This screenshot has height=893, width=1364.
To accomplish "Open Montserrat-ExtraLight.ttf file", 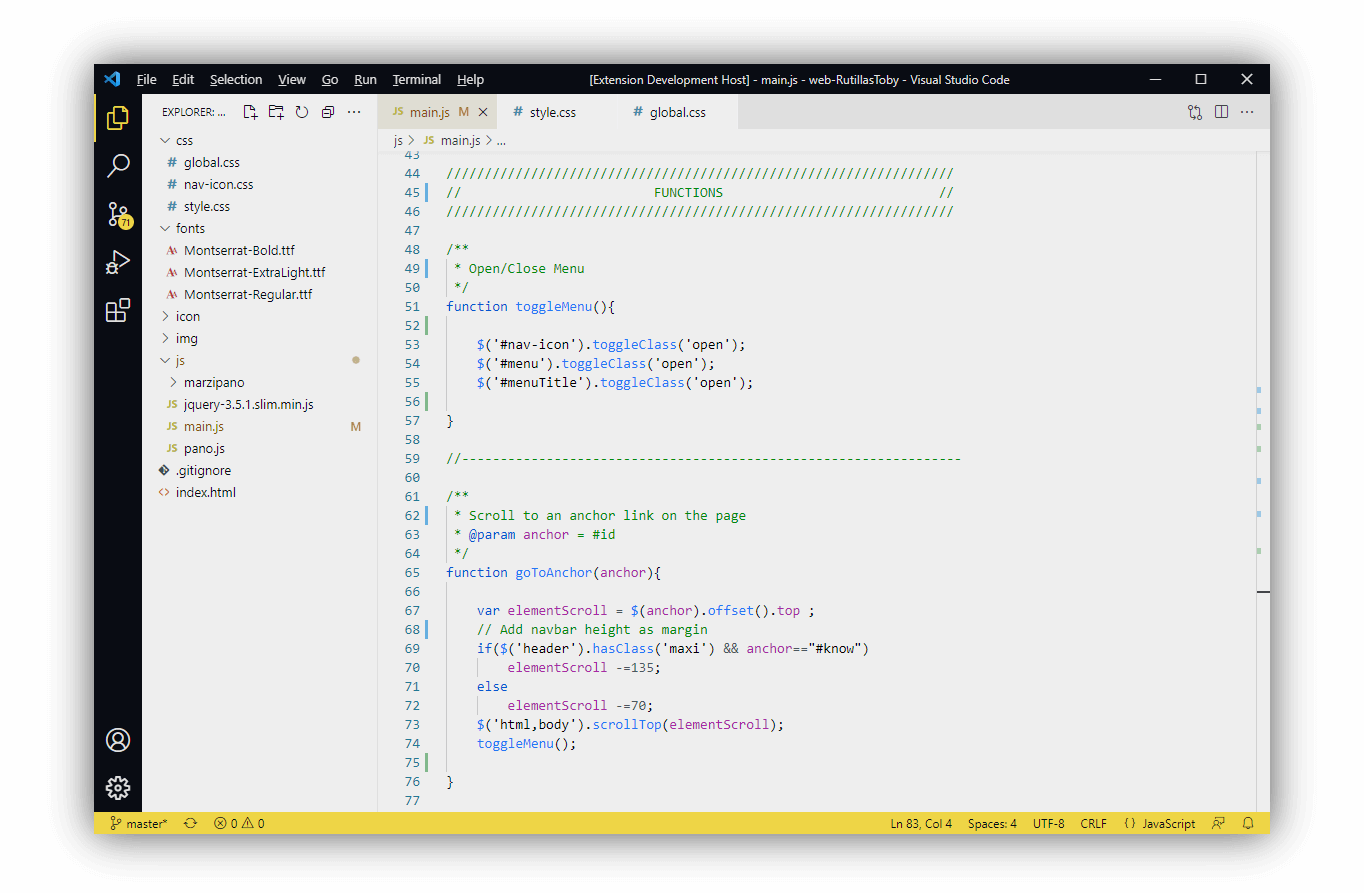I will [x=260, y=272].
